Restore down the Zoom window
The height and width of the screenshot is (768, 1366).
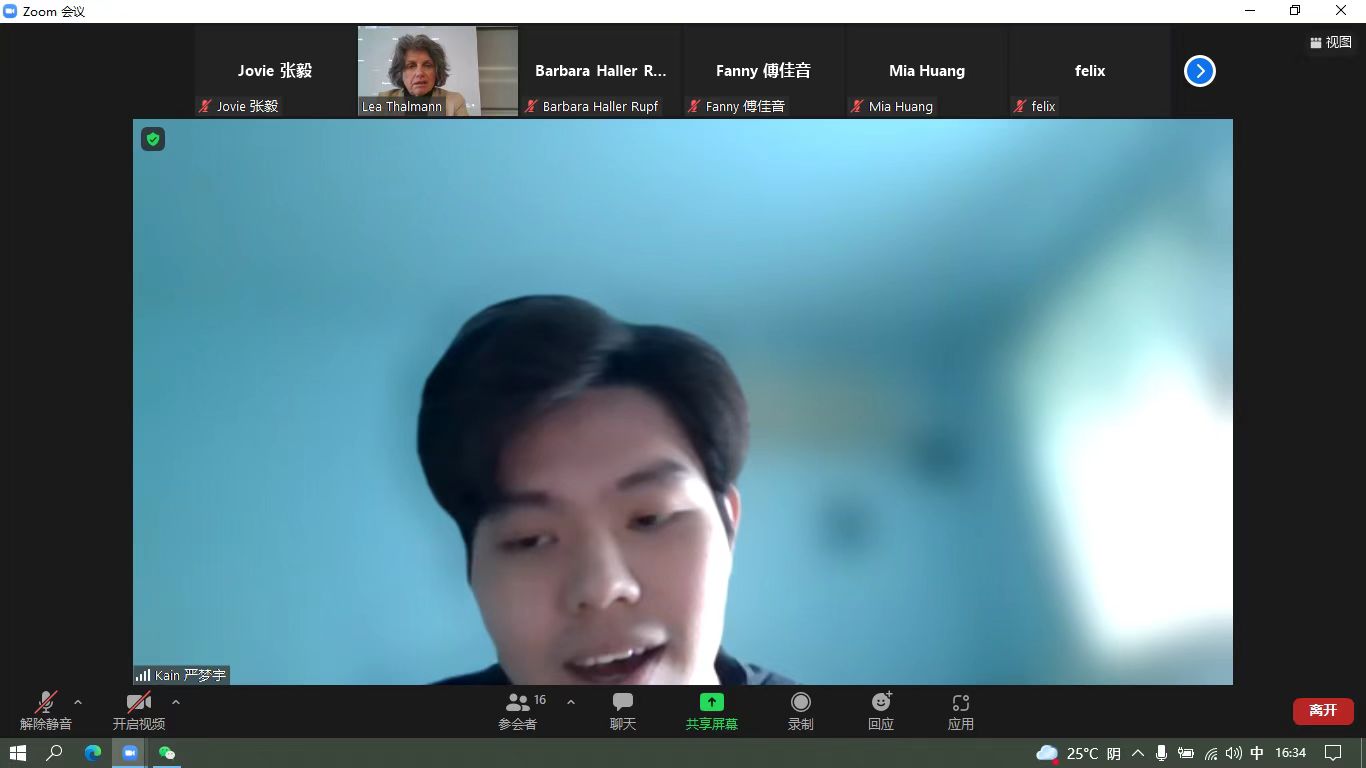click(x=1295, y=11)
